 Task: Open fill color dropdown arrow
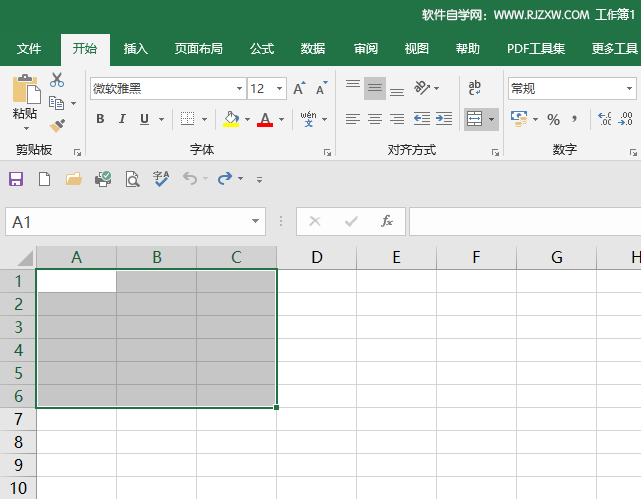247,119
